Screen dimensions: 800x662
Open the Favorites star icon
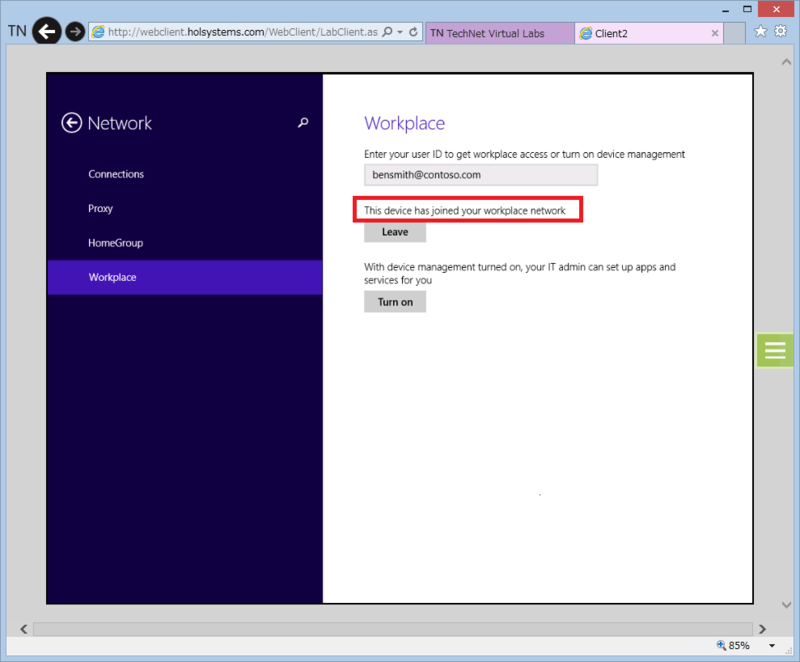[x=760, y=32]
